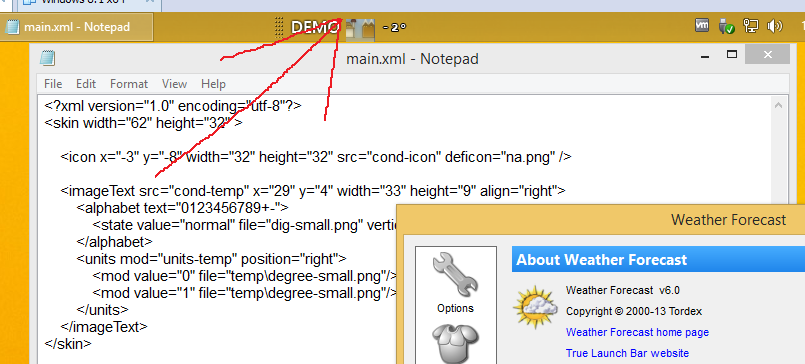Click the sun and cloud About icon
The height and width of the screenshot is (364, 805).
tap(535, 307)
